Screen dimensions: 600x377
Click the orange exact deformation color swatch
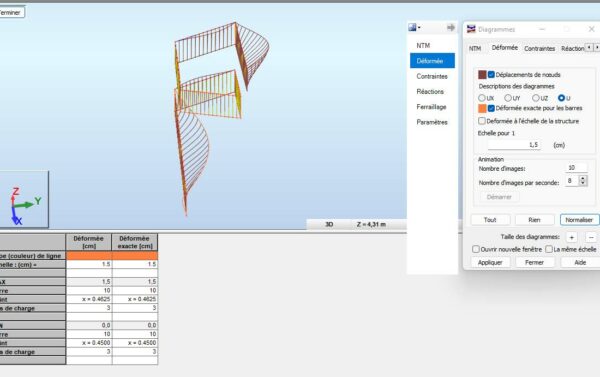pyautogui.click(x=482, y=108)
